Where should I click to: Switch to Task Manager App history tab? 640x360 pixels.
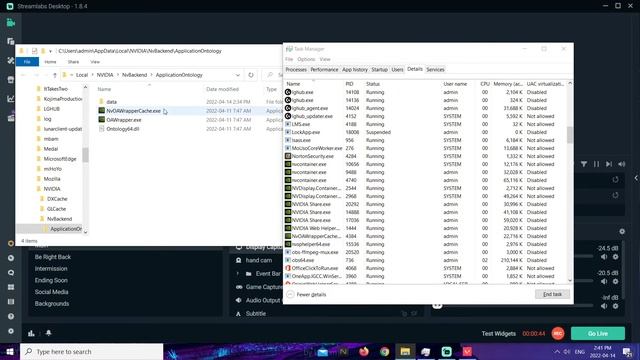coord(355,69)
